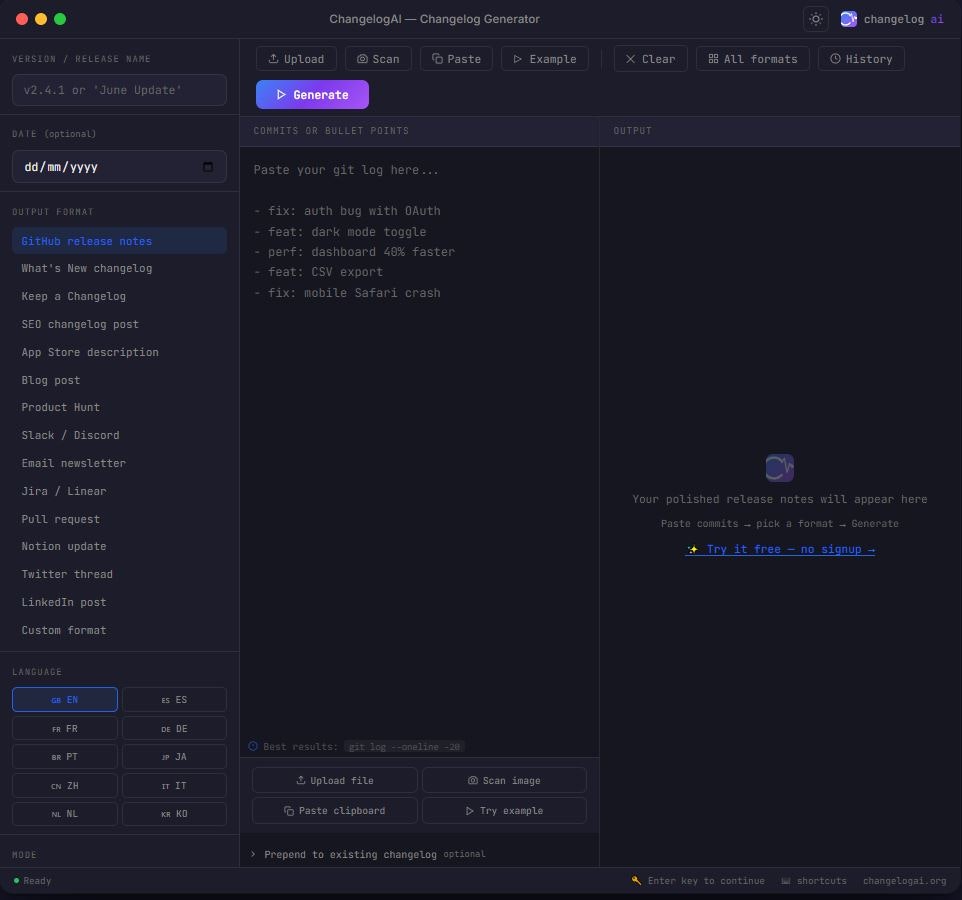Open the calendar picker icon in date field
Image resolution: width=962 pixels, height=900 pixels.
pyautogui.click(x=208, y=167)
